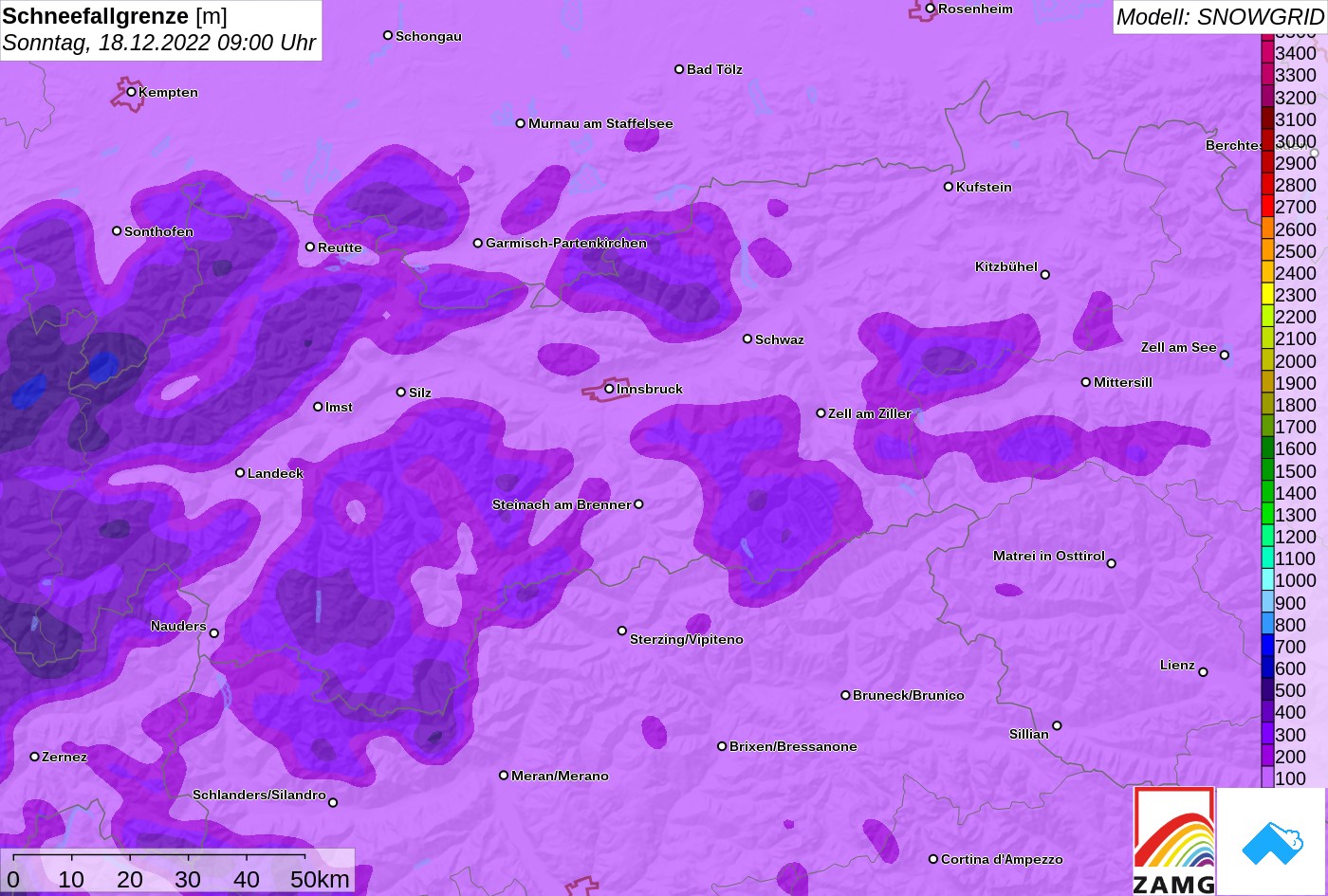Click the Bruneck/Brunico city label
The height and width of the screenshot is (896, 1328).
coord(909,695)
